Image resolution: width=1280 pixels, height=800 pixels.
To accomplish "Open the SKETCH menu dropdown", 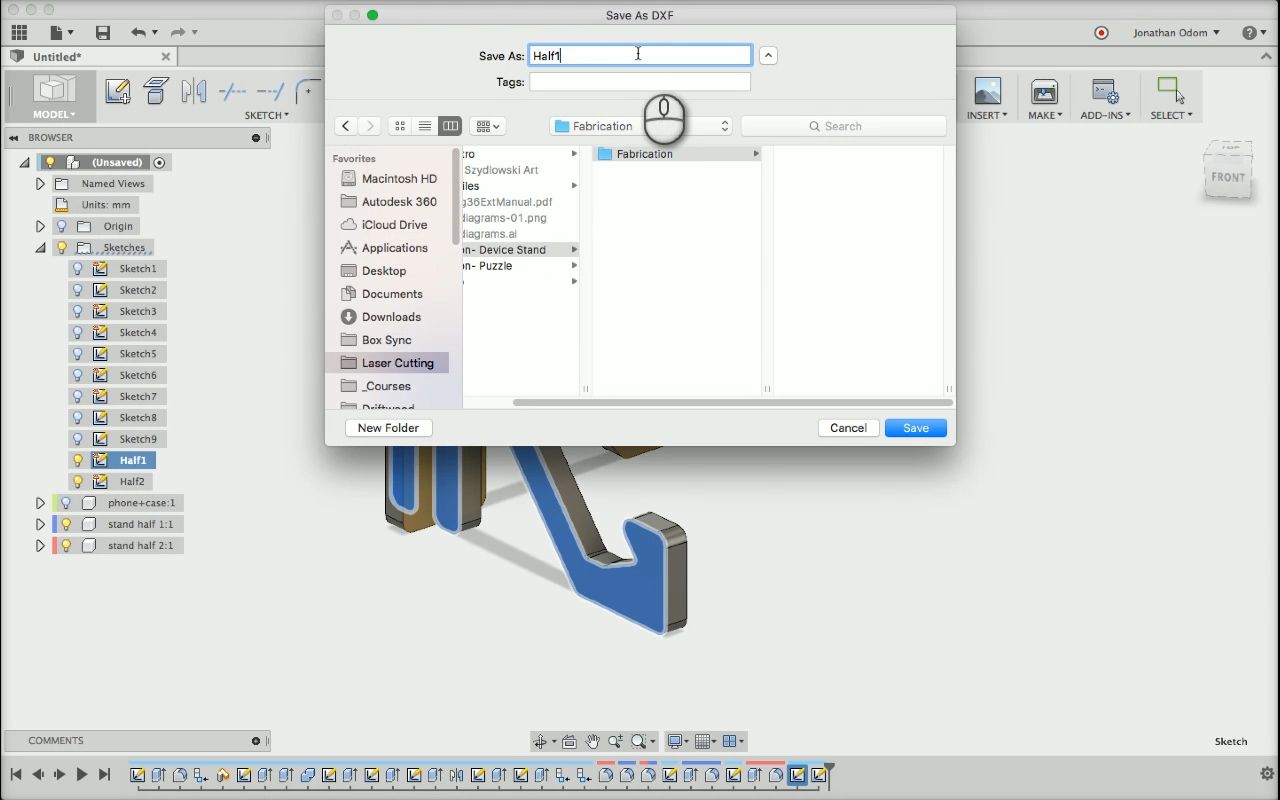I will pos(267,115).
